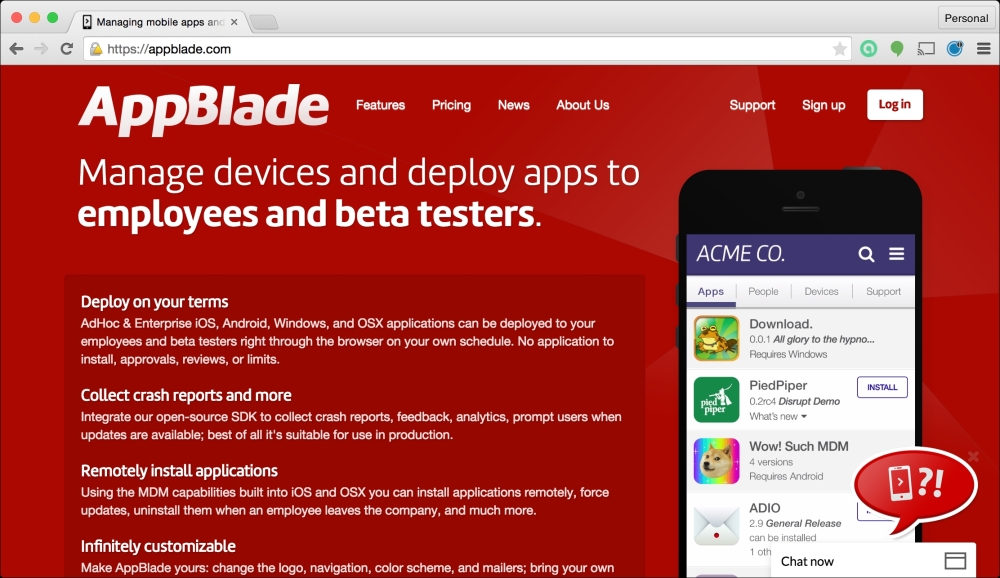Install the PiedPiper app
This screenshot has height=578, width=1000.
click(x=882, y=387)
